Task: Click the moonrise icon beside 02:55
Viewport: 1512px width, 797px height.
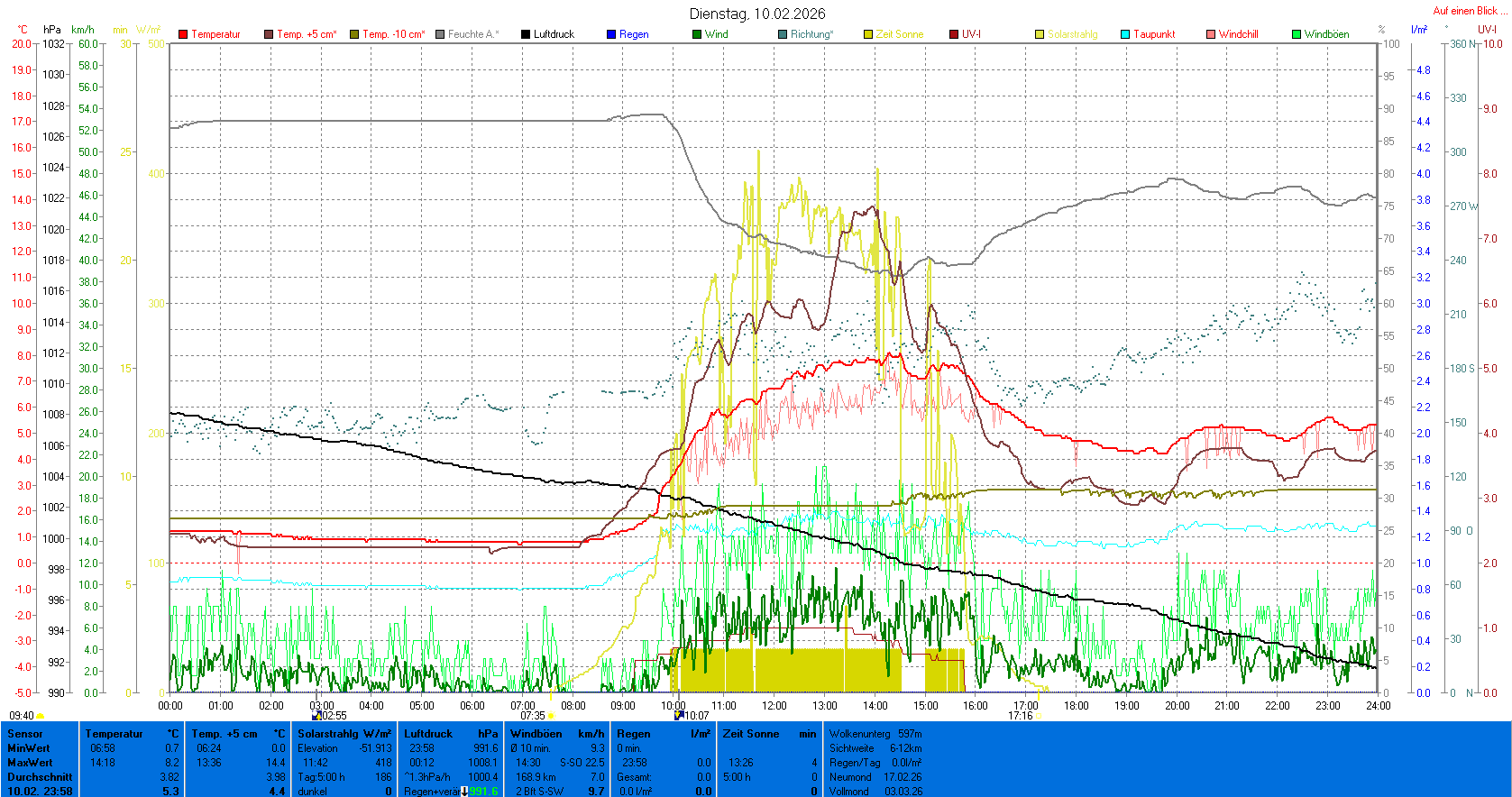Action: click(316, 716)
